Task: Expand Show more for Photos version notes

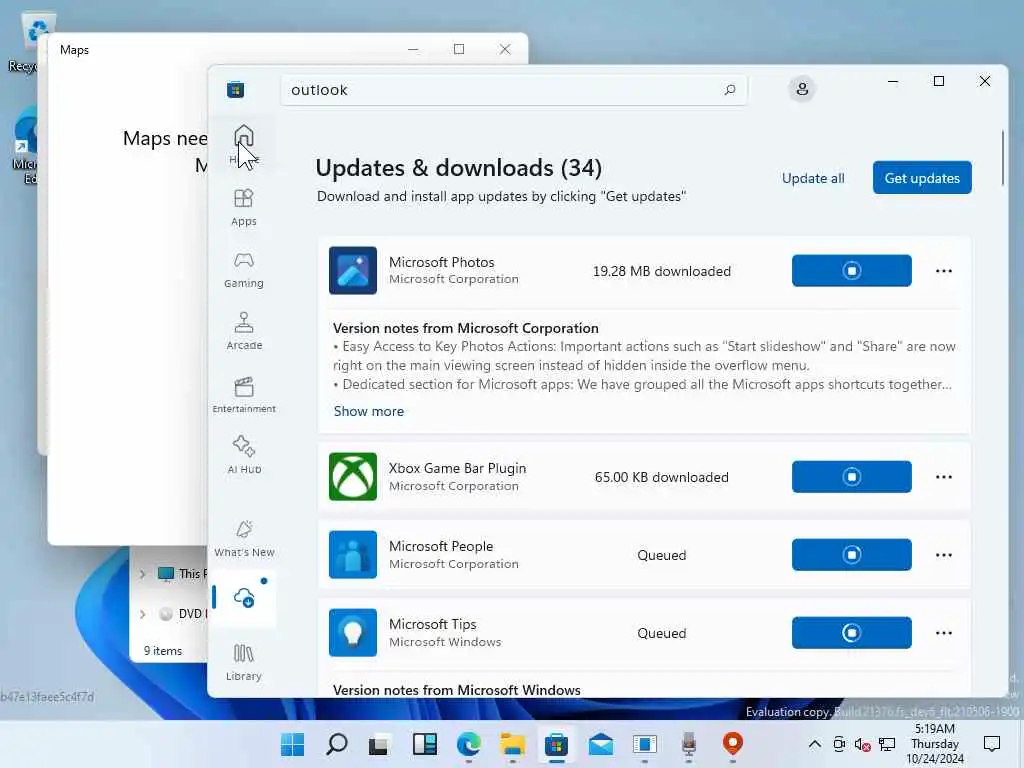Action: coord(369,411)
